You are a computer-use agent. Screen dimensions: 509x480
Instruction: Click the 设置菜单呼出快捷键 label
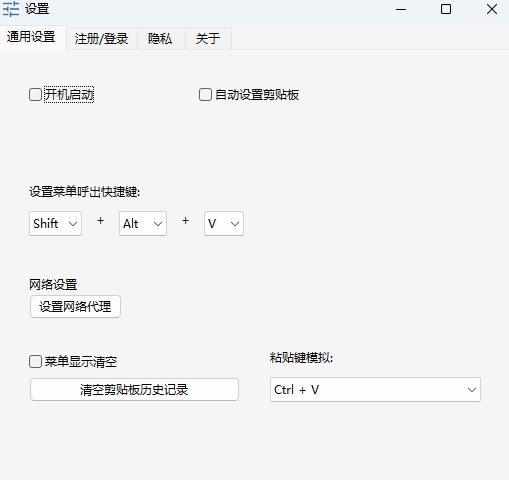85,192
